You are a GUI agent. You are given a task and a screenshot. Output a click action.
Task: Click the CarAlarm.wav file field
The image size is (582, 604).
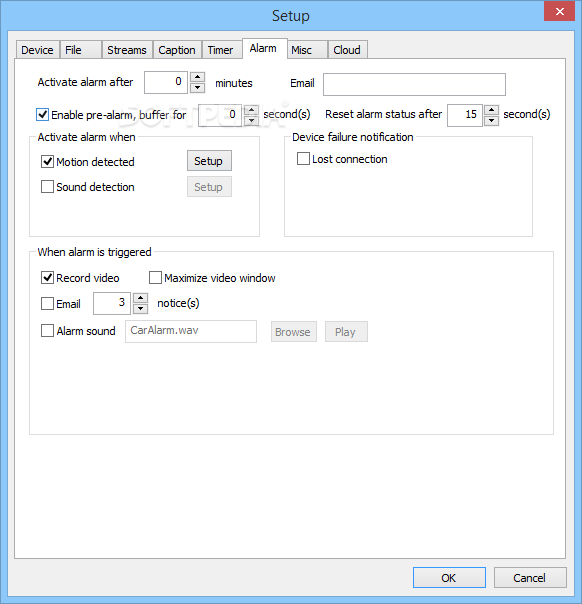pos(191,331)
